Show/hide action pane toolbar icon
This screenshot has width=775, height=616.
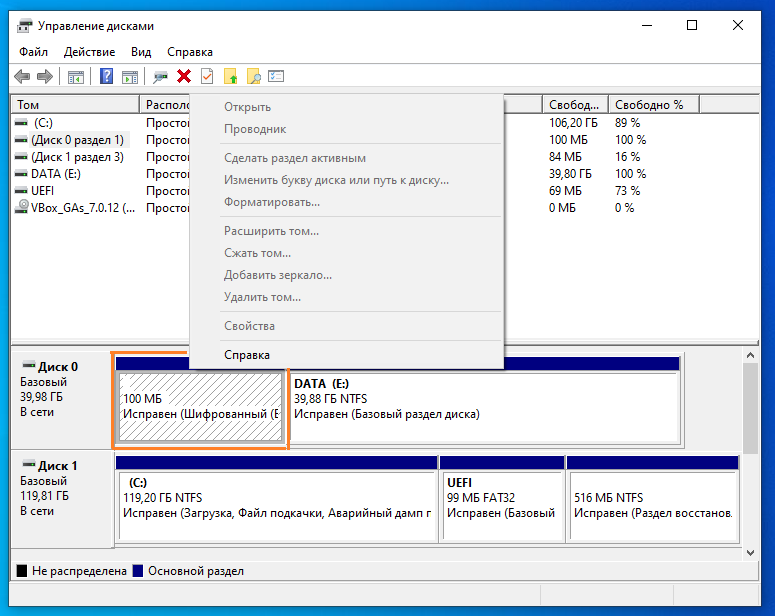[x=130, y=77]
